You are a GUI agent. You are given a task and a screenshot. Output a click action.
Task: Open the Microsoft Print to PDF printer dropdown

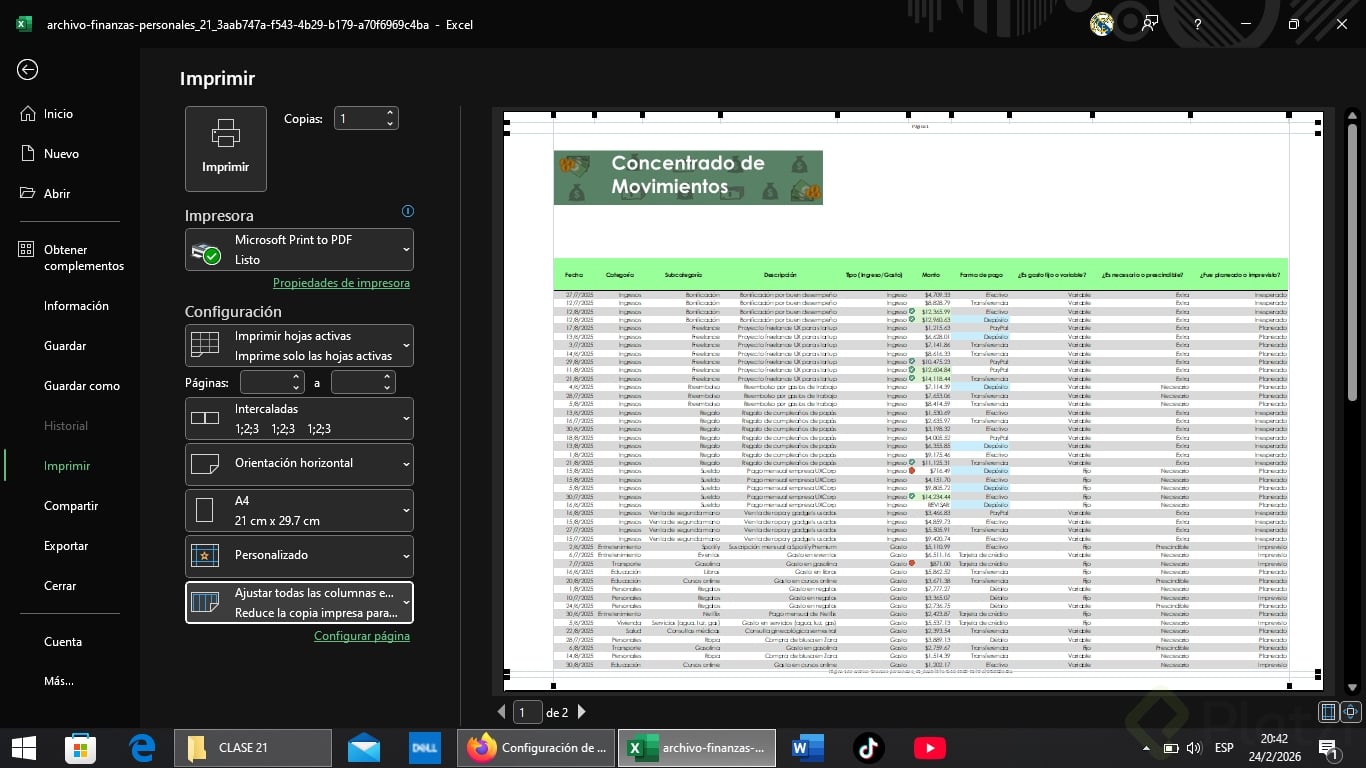[299, 250]
